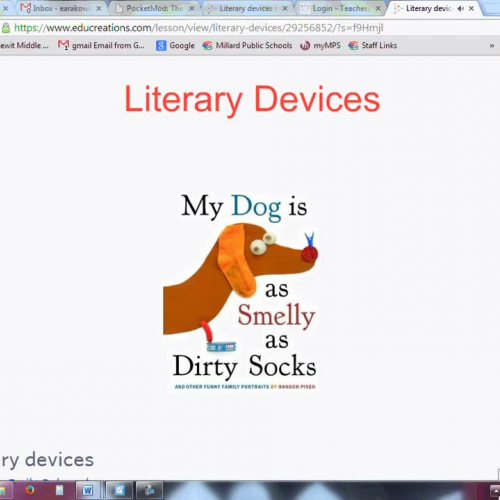
Task: Click the My Dog book cover image
Action: (241, 292)
